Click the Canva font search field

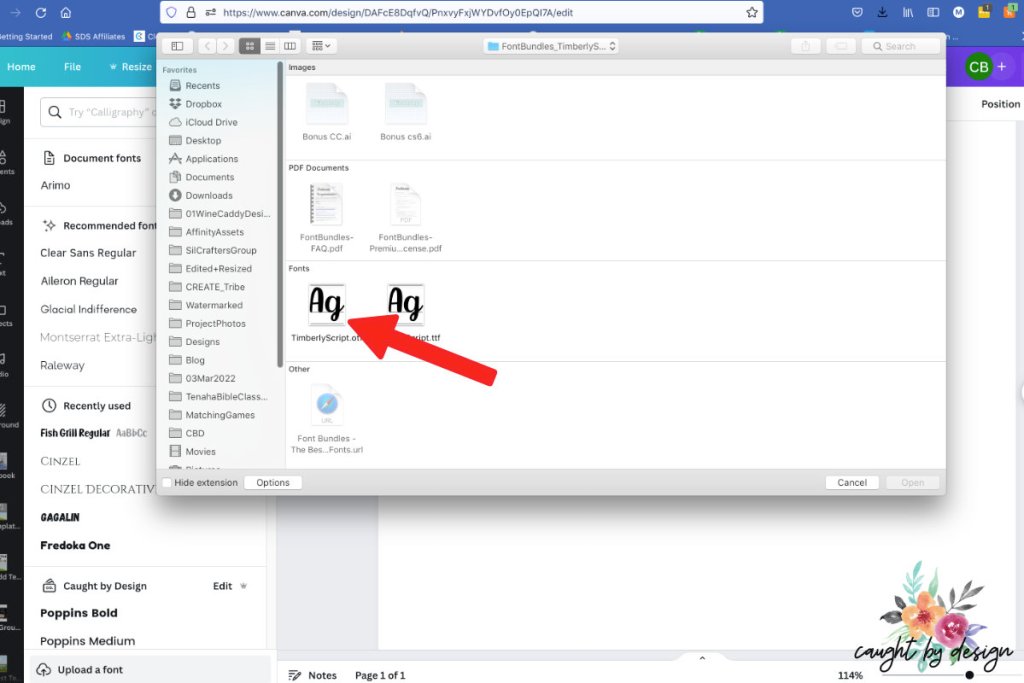coord(99,112)
